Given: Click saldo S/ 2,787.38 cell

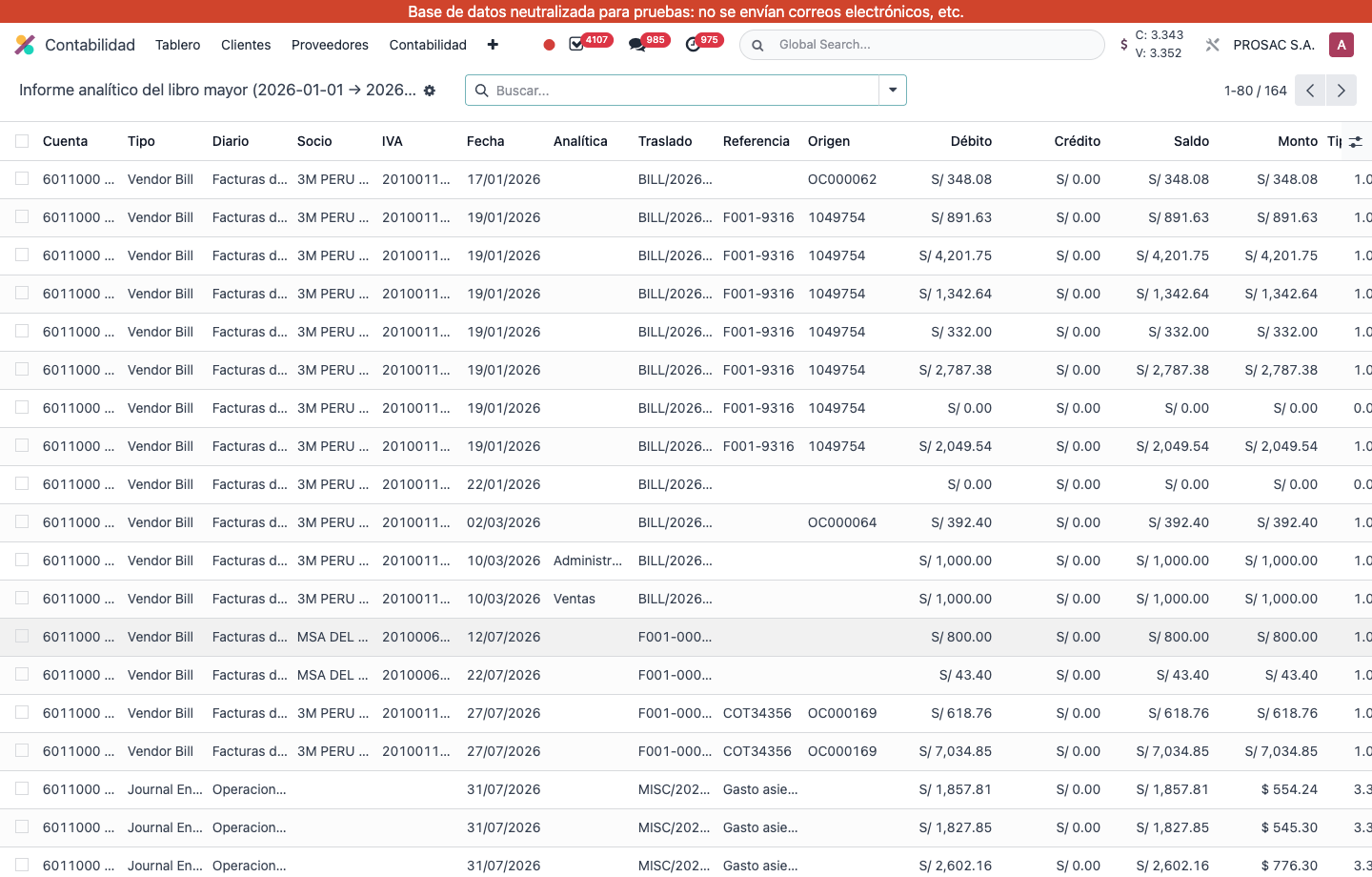Looking at the screenshot, I should pyautogui.click(x=1173, y=370).
